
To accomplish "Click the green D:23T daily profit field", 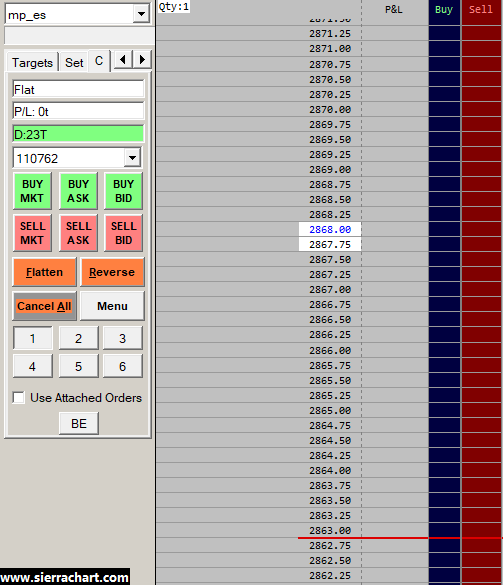I will pyautogui.click(x=78, y=134).
